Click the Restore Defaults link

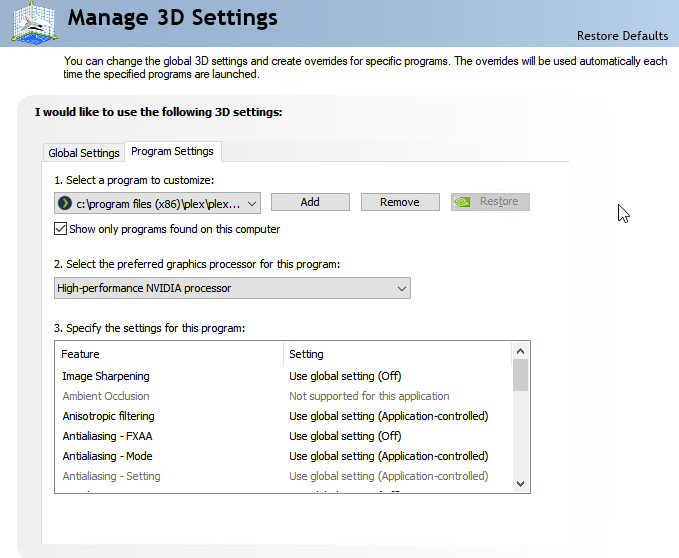tap(622, 36)
